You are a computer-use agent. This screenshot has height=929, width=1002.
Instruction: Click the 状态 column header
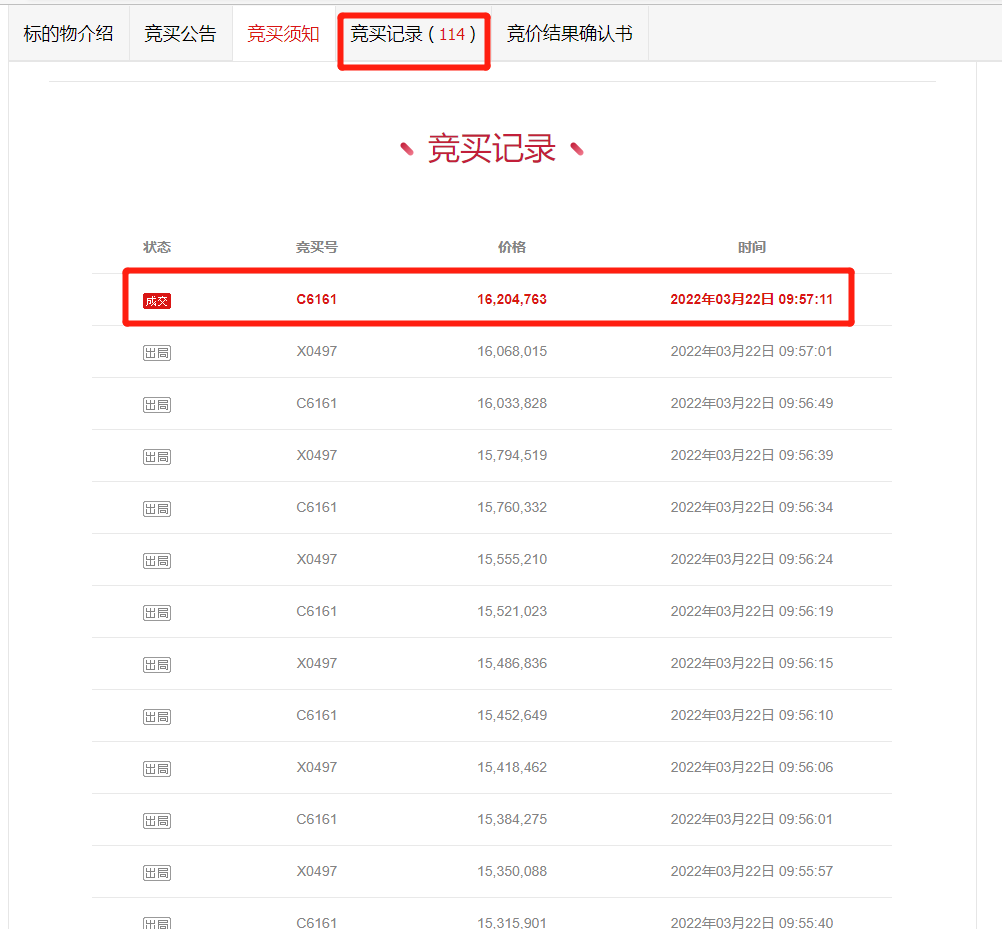157,247
